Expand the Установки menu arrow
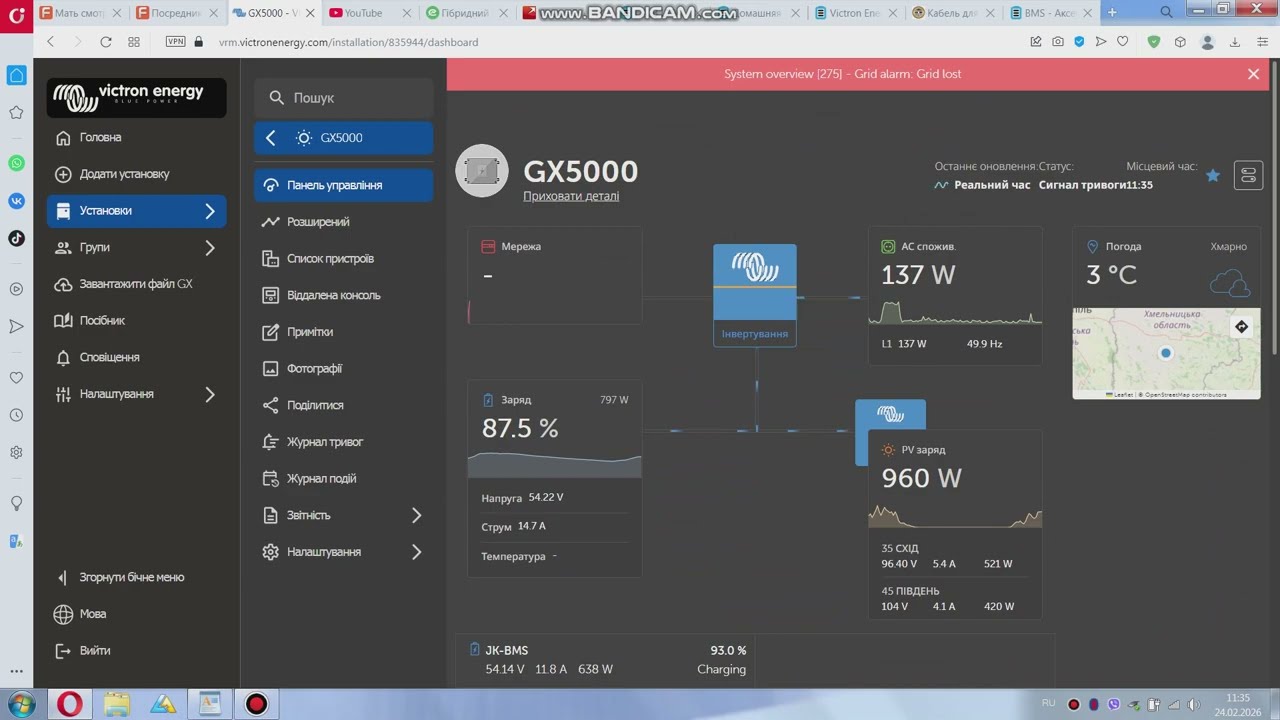The height and width of the screenshot is (720, 1280). tap(210, 211)
